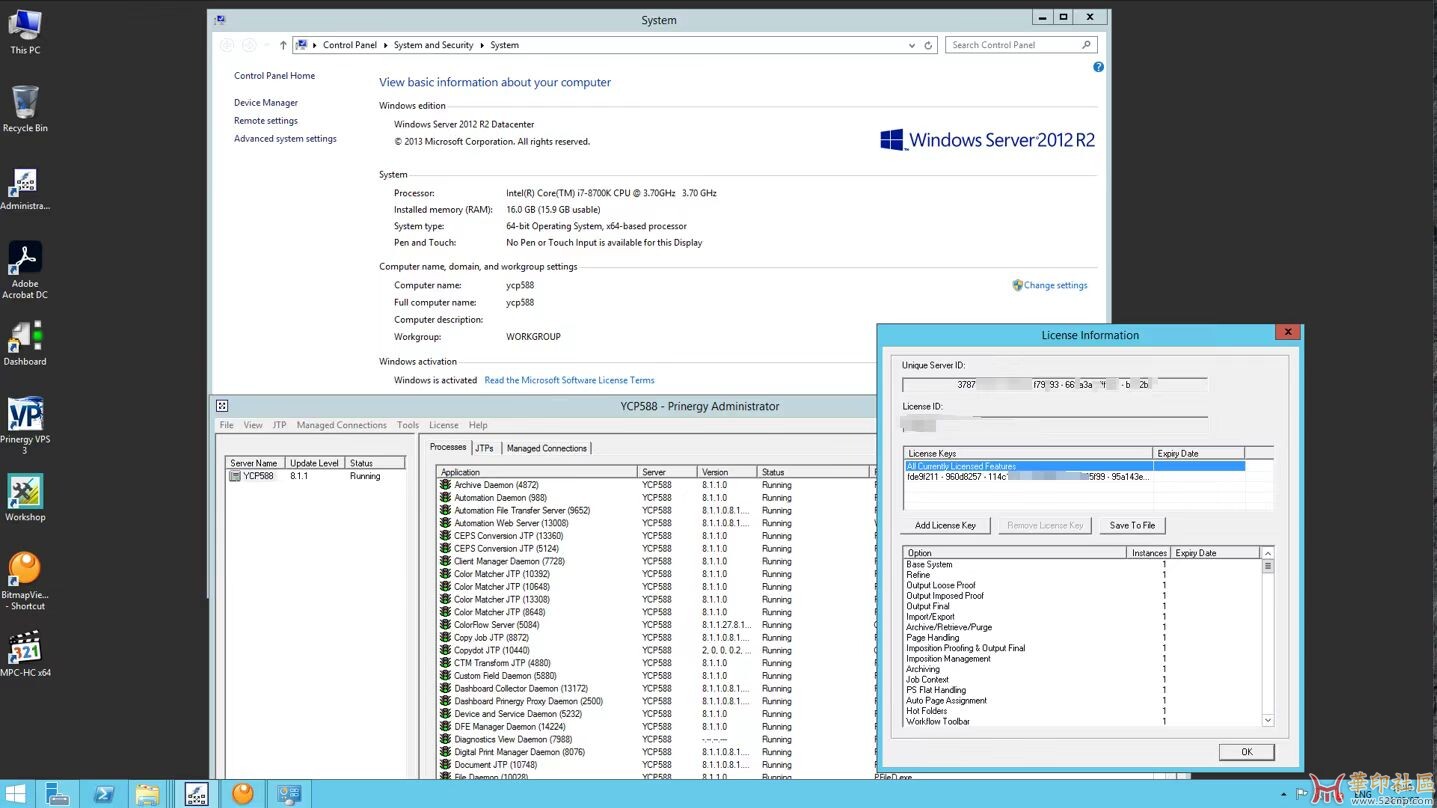Viewport: 1437px width, 808px height.
Task: Click the Archive Daemon traffic light icon
Action: click(x=445, y=484)
